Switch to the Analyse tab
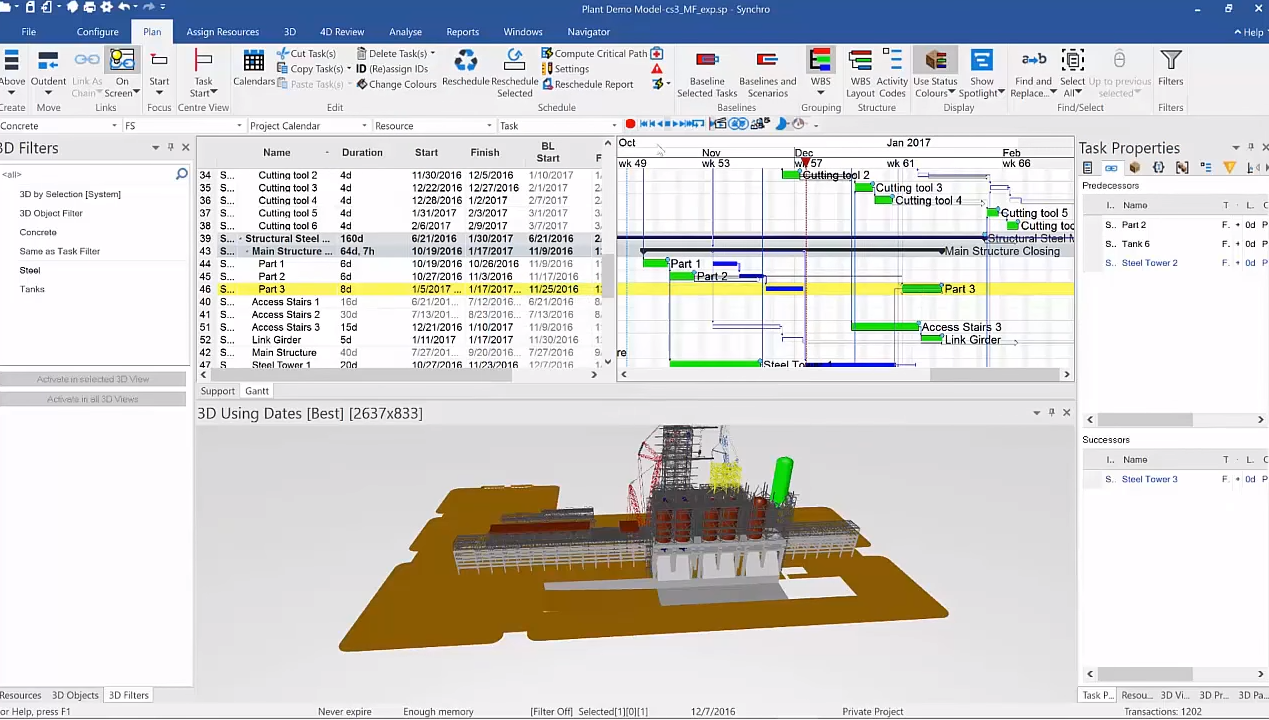Image resolution: width=1269 pixels, height=720 pixels. 405,32
